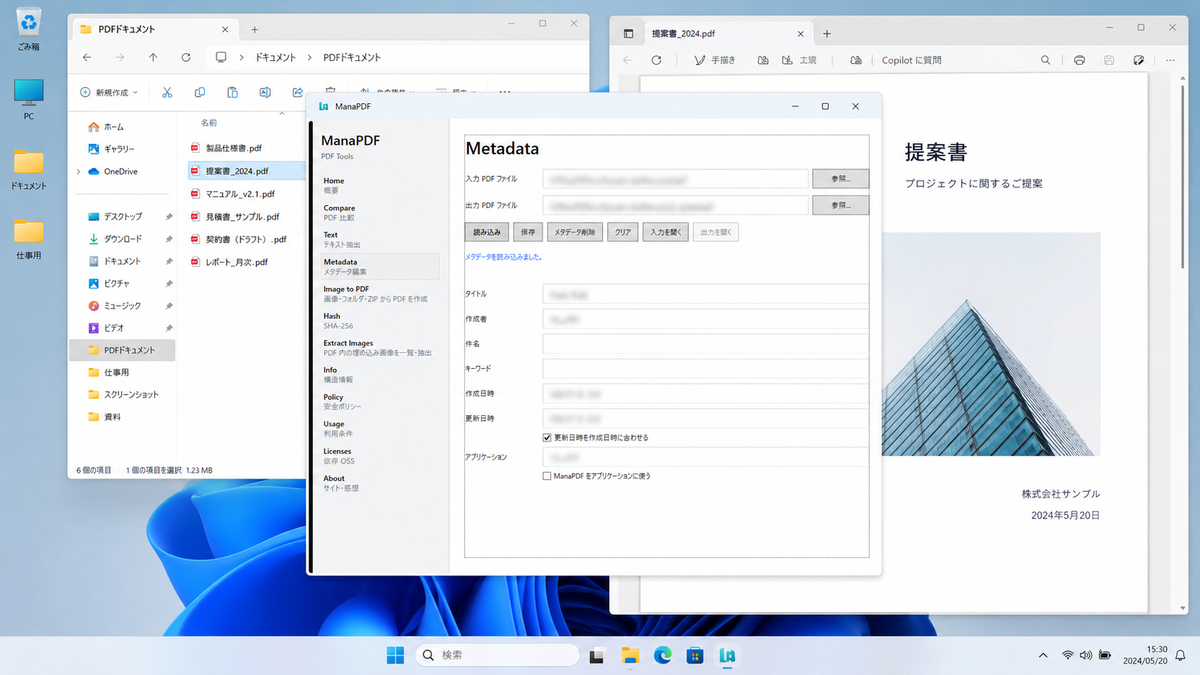
Task: Click the 入力を開く button
Action: click(665, 232)
